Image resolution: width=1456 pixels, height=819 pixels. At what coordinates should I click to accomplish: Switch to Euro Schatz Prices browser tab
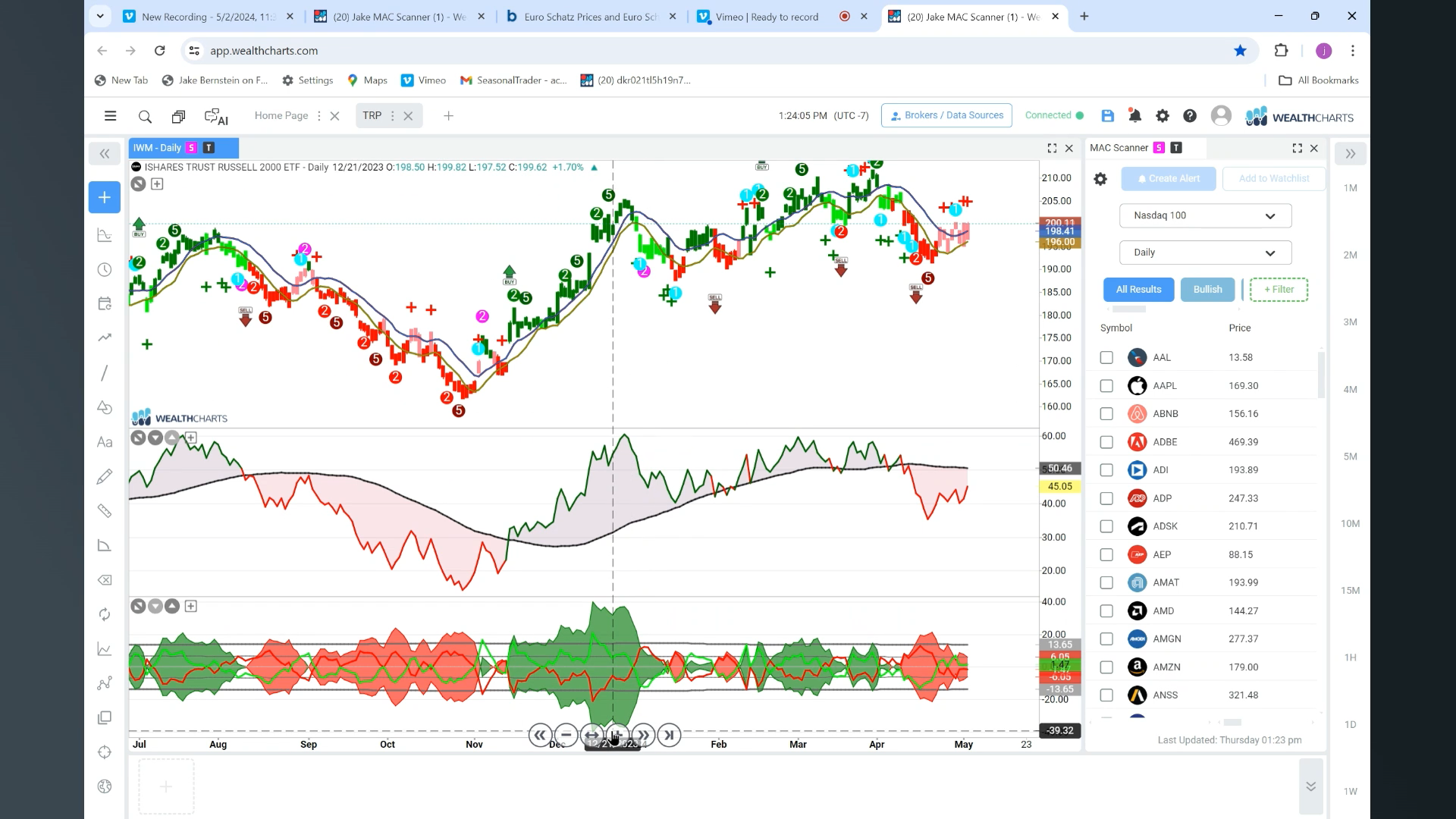click(x=591, y=16)
